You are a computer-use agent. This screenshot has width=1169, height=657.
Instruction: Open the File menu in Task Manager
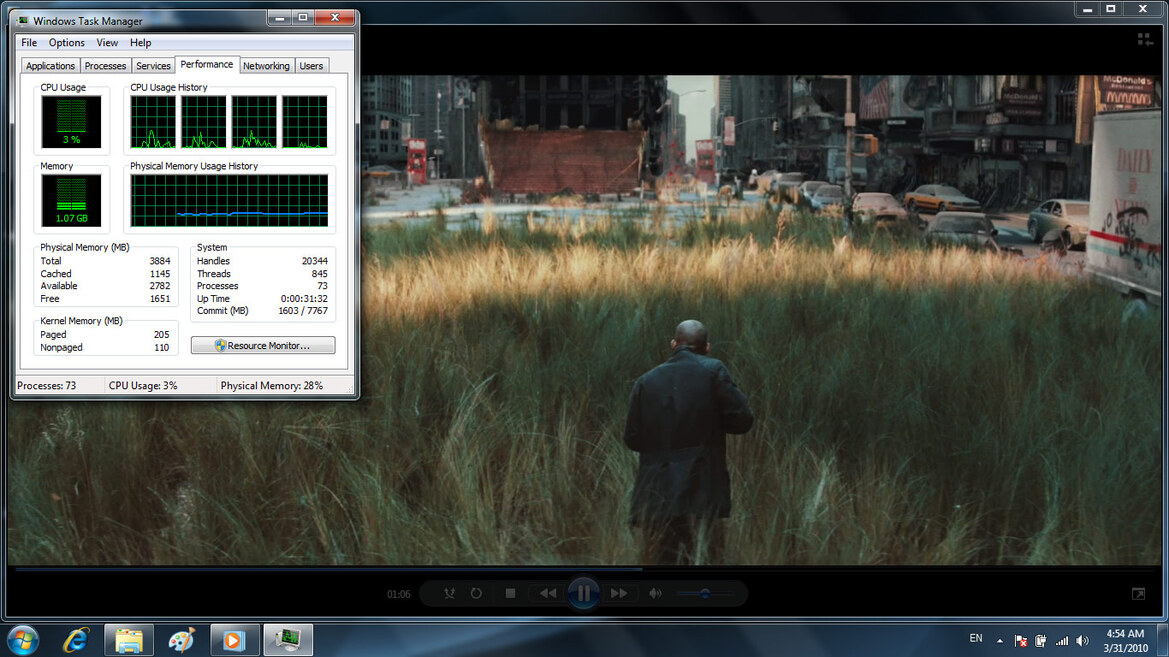click(x=29, y=43)
